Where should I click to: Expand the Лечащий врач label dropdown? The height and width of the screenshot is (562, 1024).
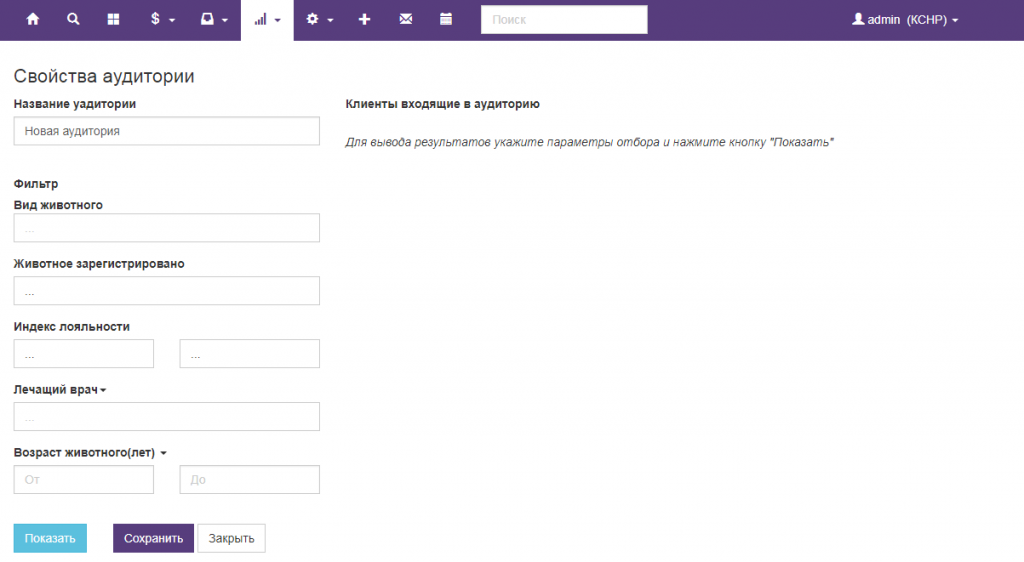tap(60, 390)
